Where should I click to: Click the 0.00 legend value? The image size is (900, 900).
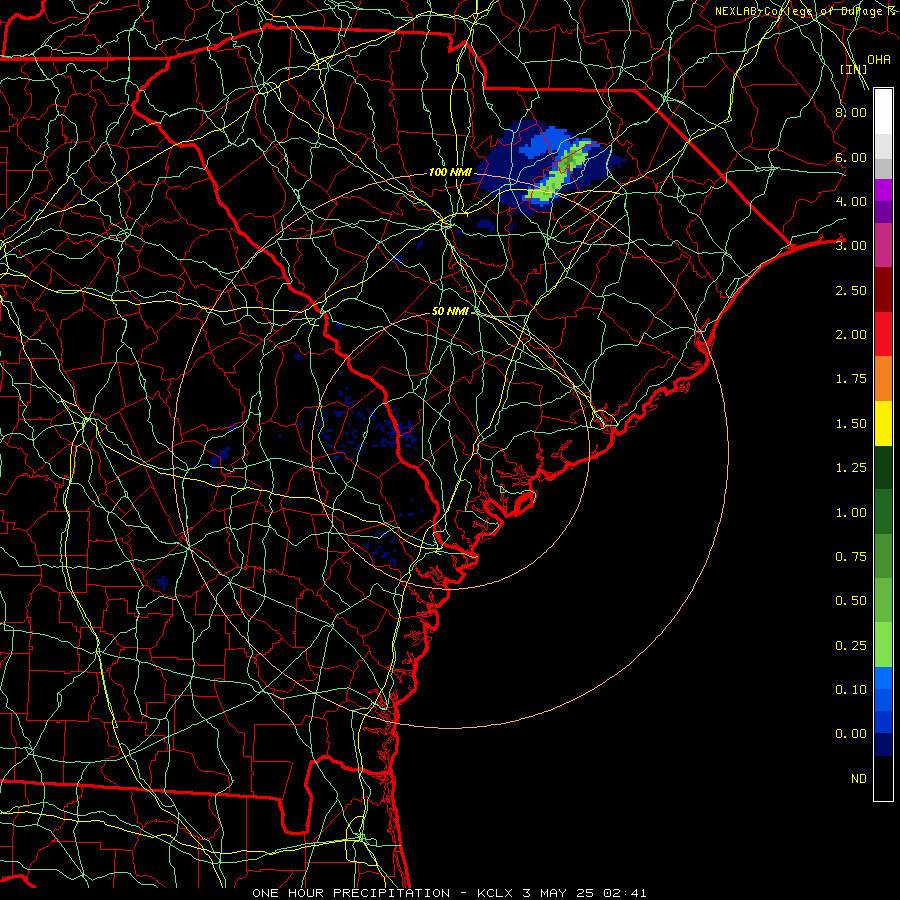click(x=851, y=734)
